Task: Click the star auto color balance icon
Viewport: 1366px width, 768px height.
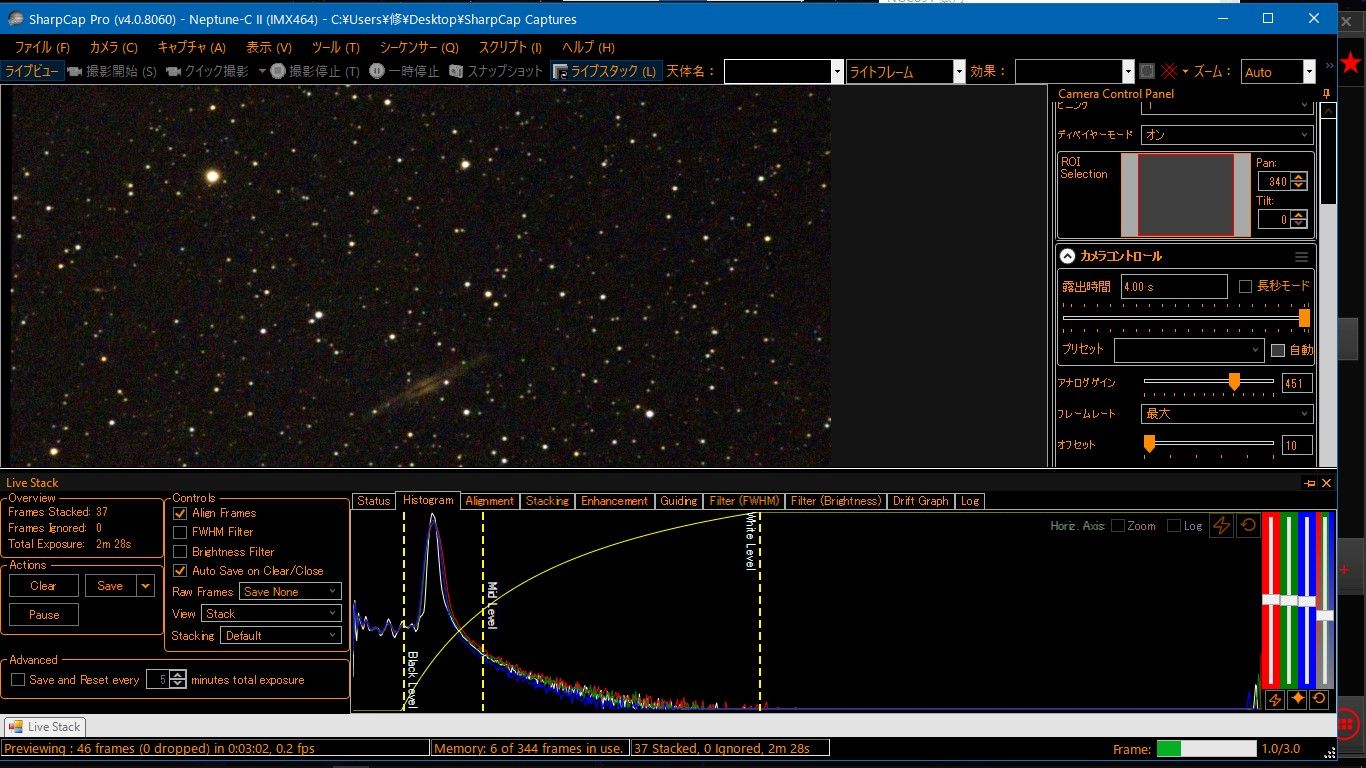Action: [1297, 700]
